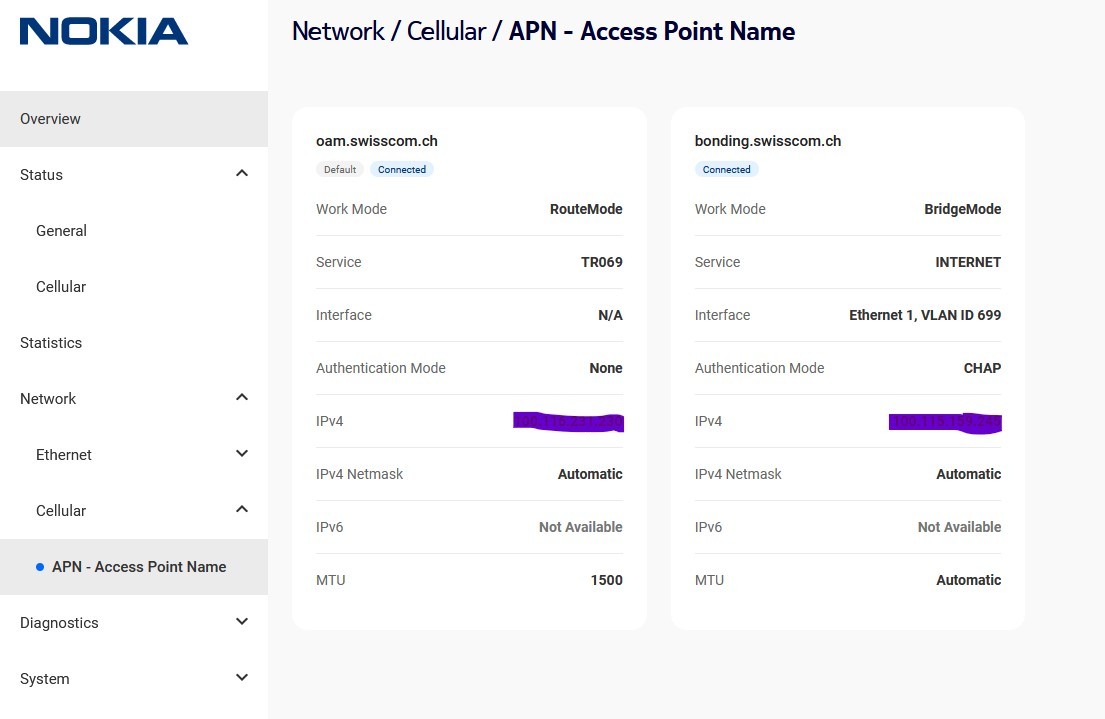
Task: Click the blue dot beside APN item
Action: [40, 567]
